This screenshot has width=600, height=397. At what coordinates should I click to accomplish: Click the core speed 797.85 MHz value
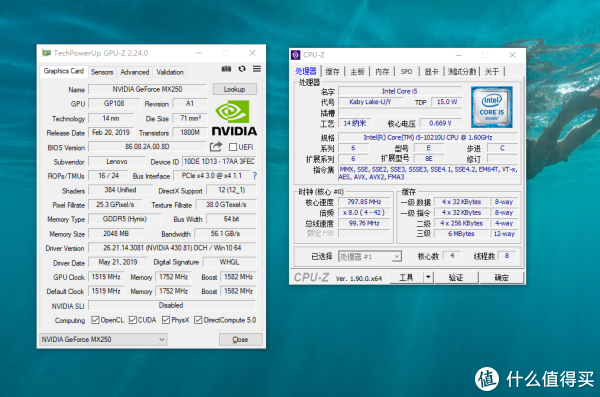(364, 202)
